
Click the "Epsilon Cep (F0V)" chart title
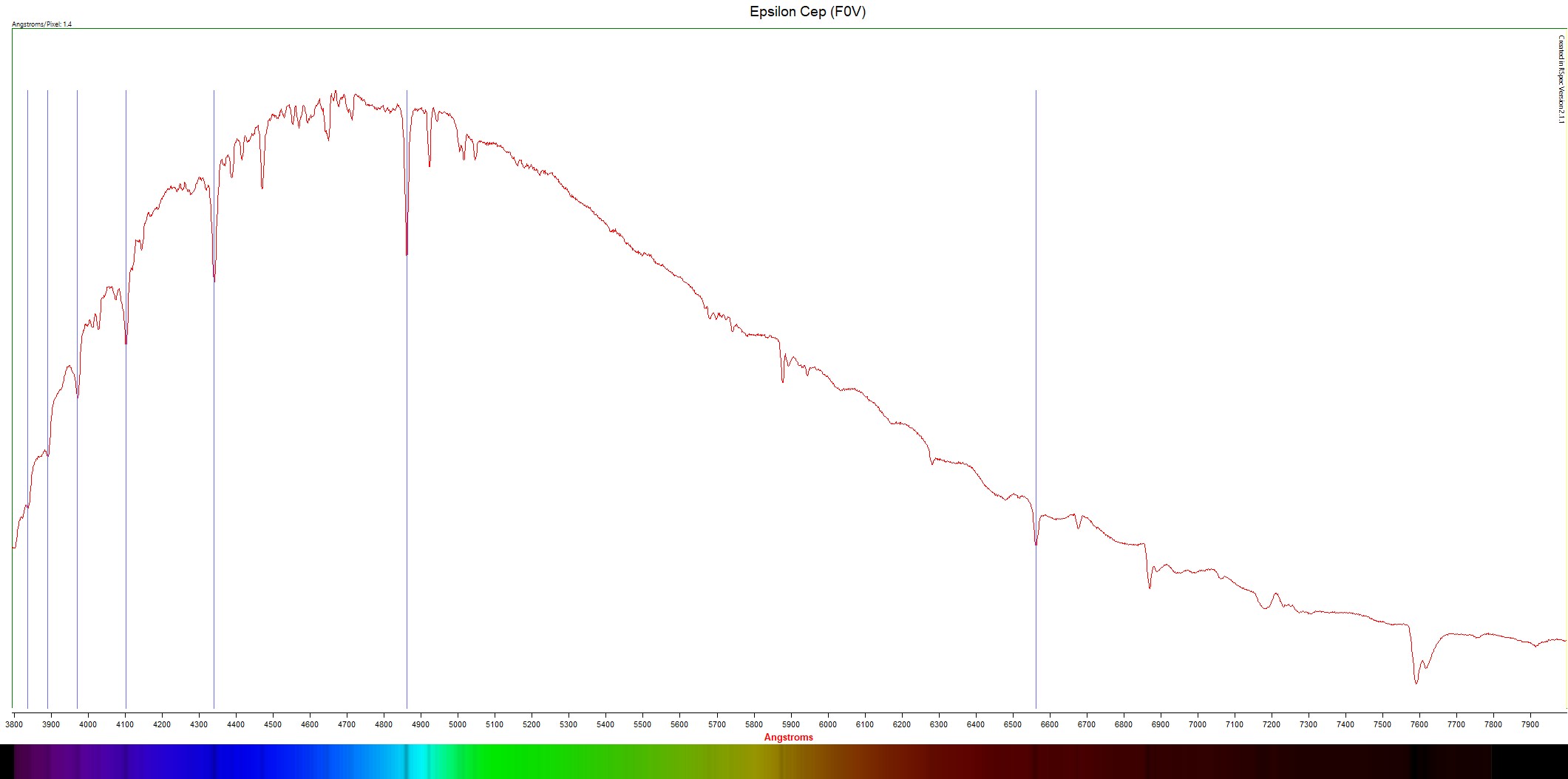[x=807, y=12]
